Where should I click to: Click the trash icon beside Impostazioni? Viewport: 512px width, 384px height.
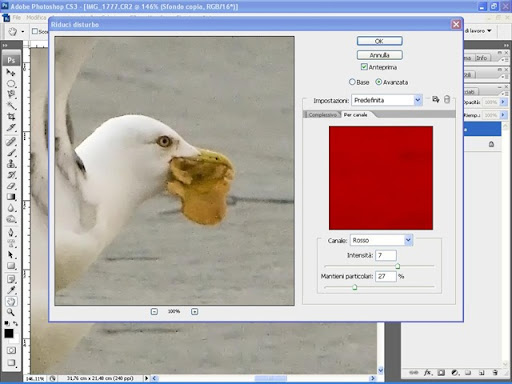[447, 99]
